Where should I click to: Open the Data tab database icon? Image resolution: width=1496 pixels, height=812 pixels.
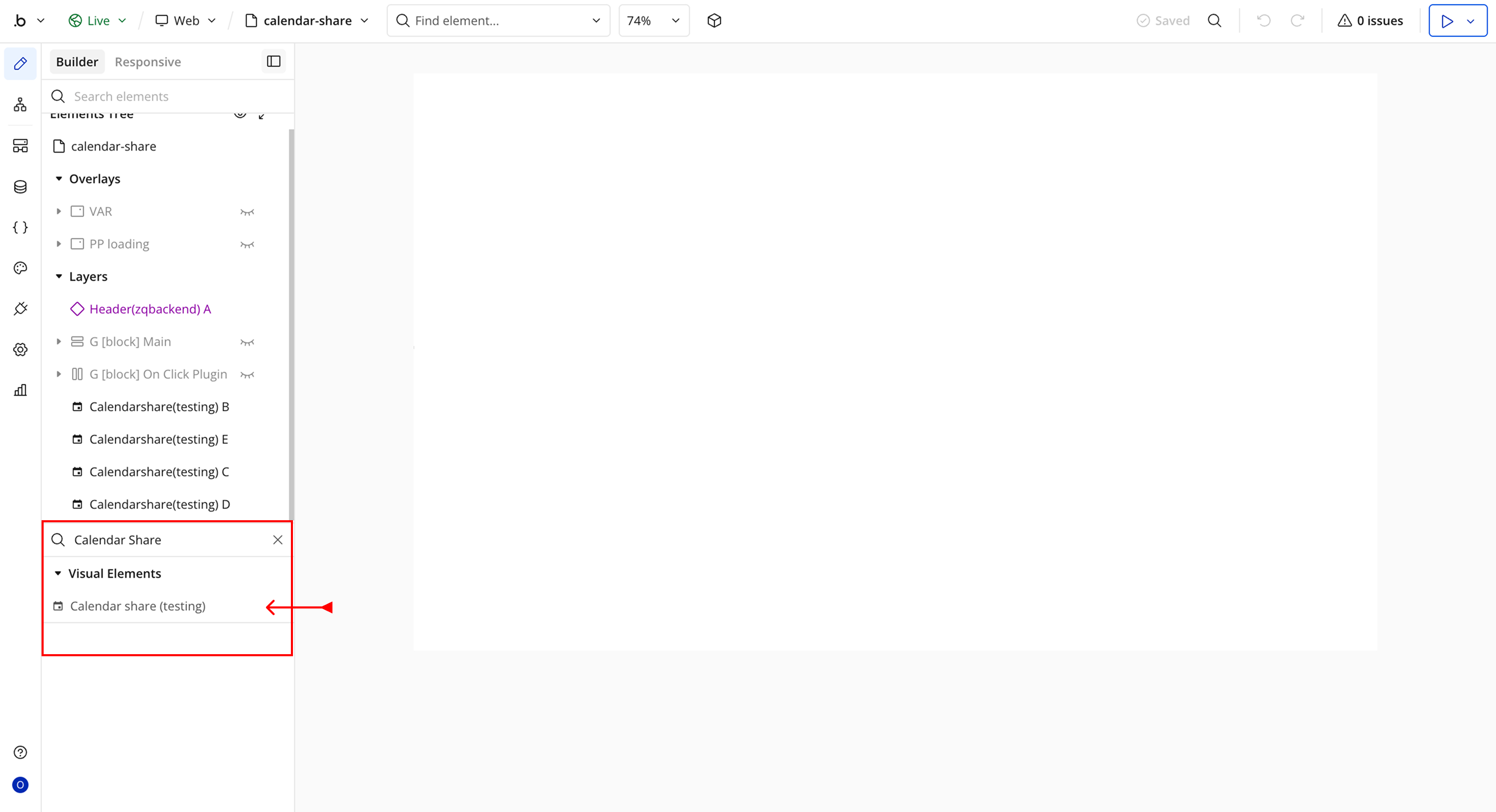[20, 187]
